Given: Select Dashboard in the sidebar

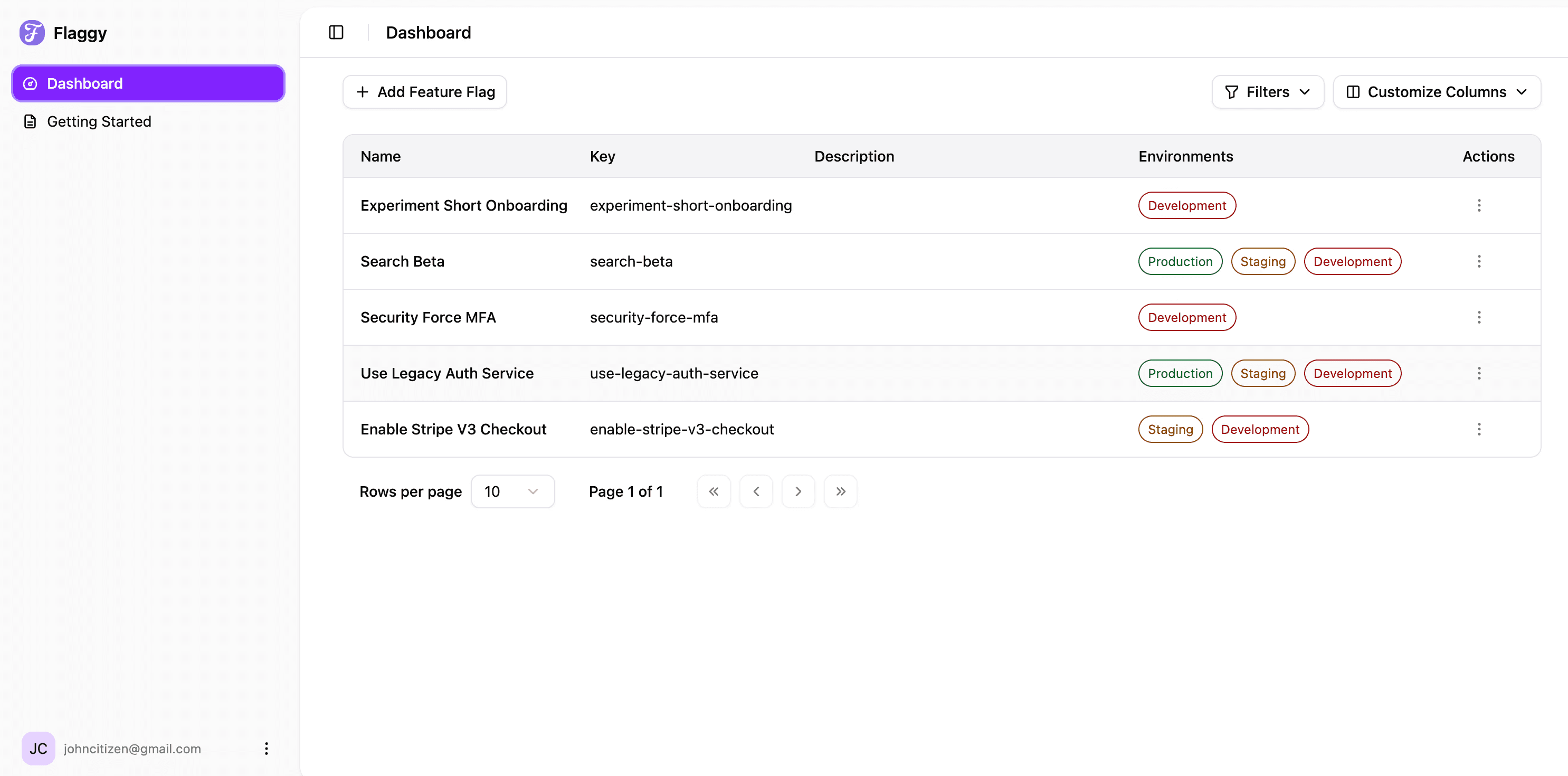Looking at the screenshot, I should click(x=147, y=83).
